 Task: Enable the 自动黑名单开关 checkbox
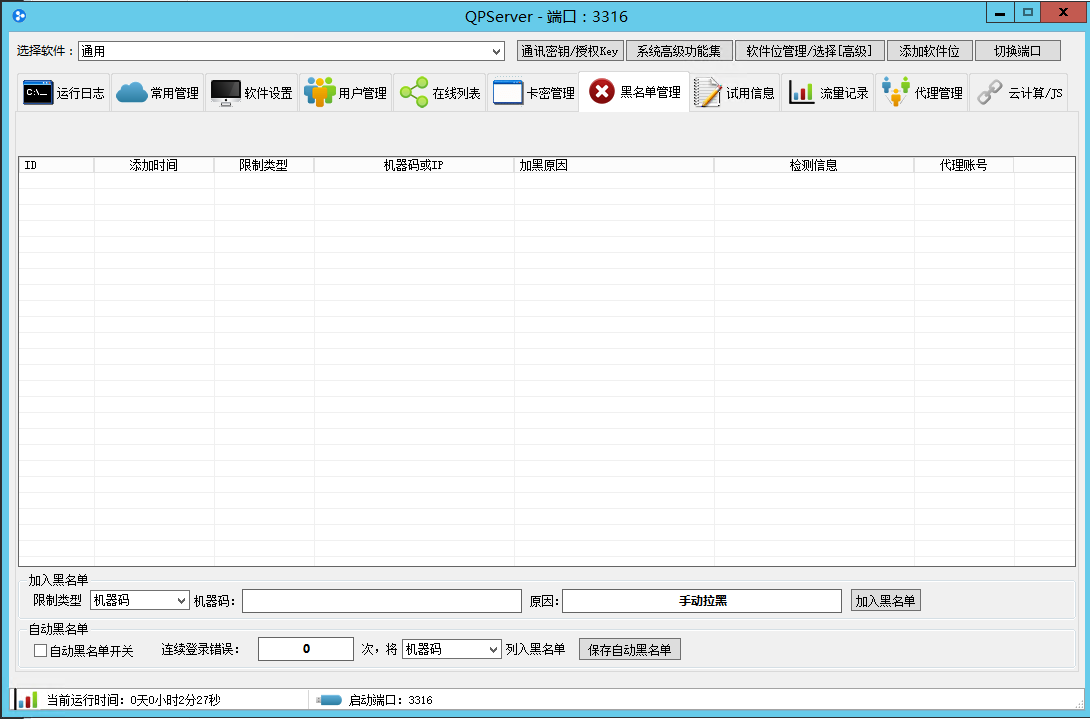coord(41,650)
